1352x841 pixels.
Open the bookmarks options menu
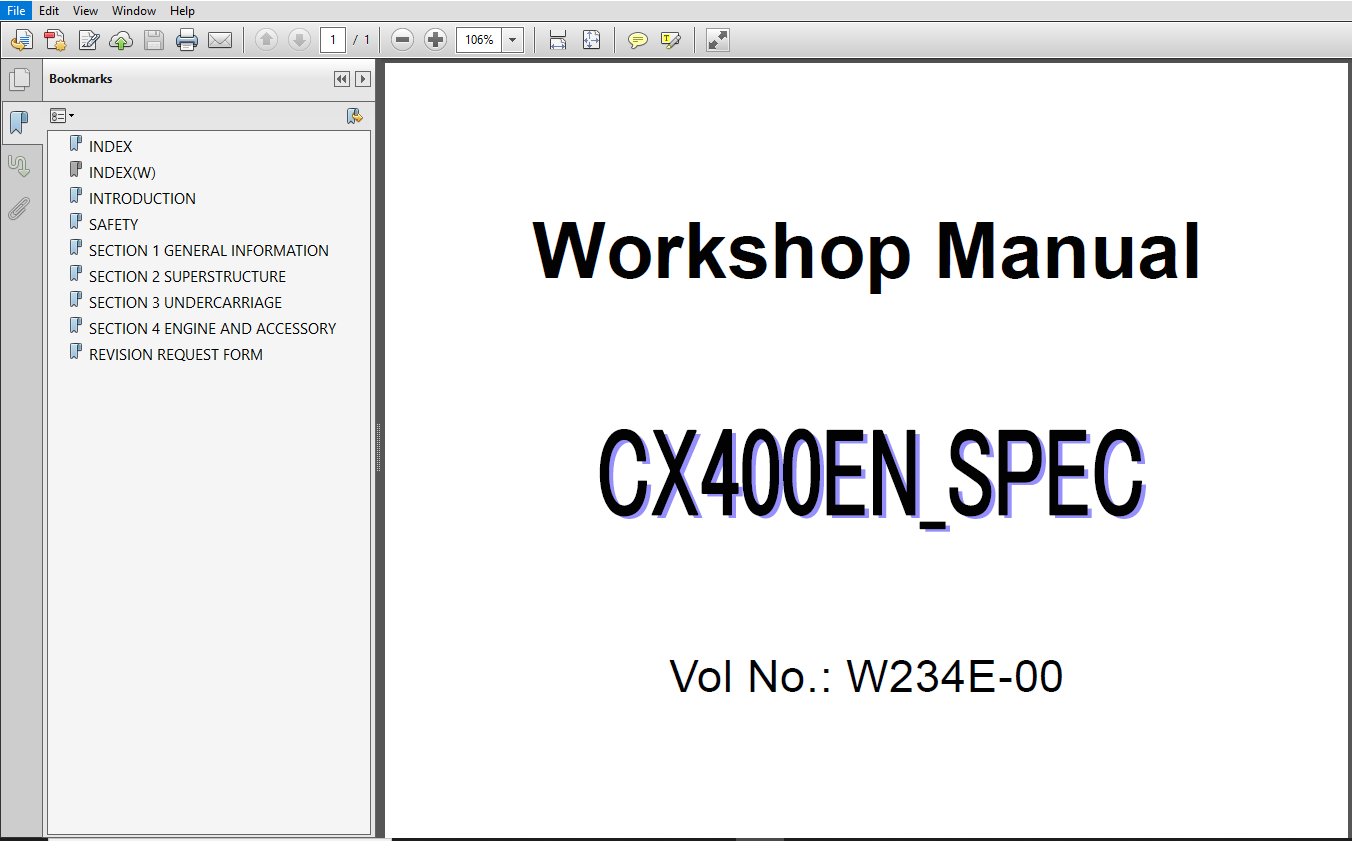coord(62,116)
